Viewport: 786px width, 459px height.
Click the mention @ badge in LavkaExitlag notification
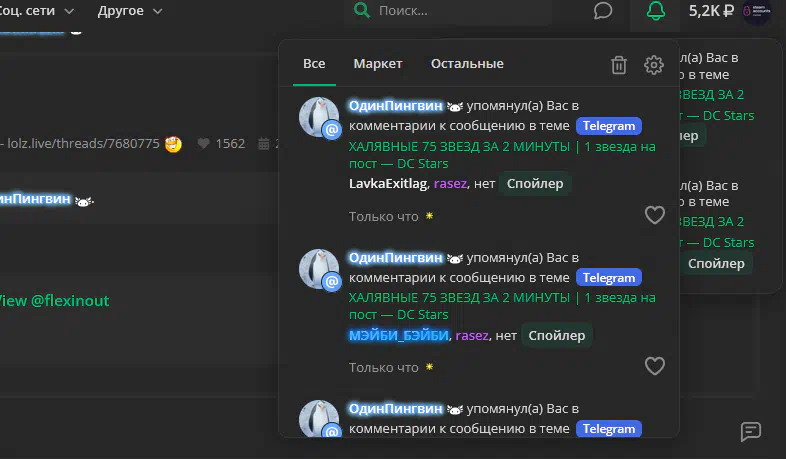pyautogui.click(x=332, y=130)
